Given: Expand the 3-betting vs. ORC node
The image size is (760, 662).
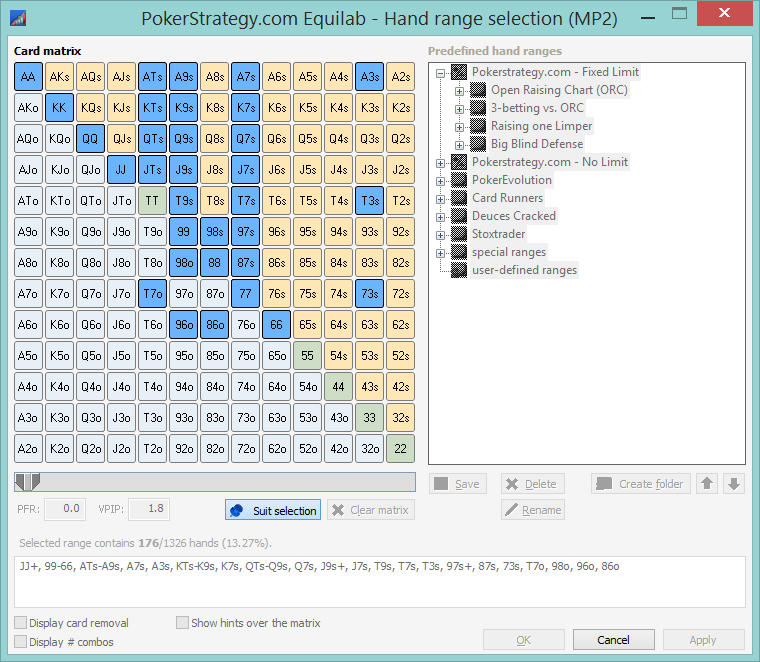Looking at the screenshot, I should tap(459, 109).
